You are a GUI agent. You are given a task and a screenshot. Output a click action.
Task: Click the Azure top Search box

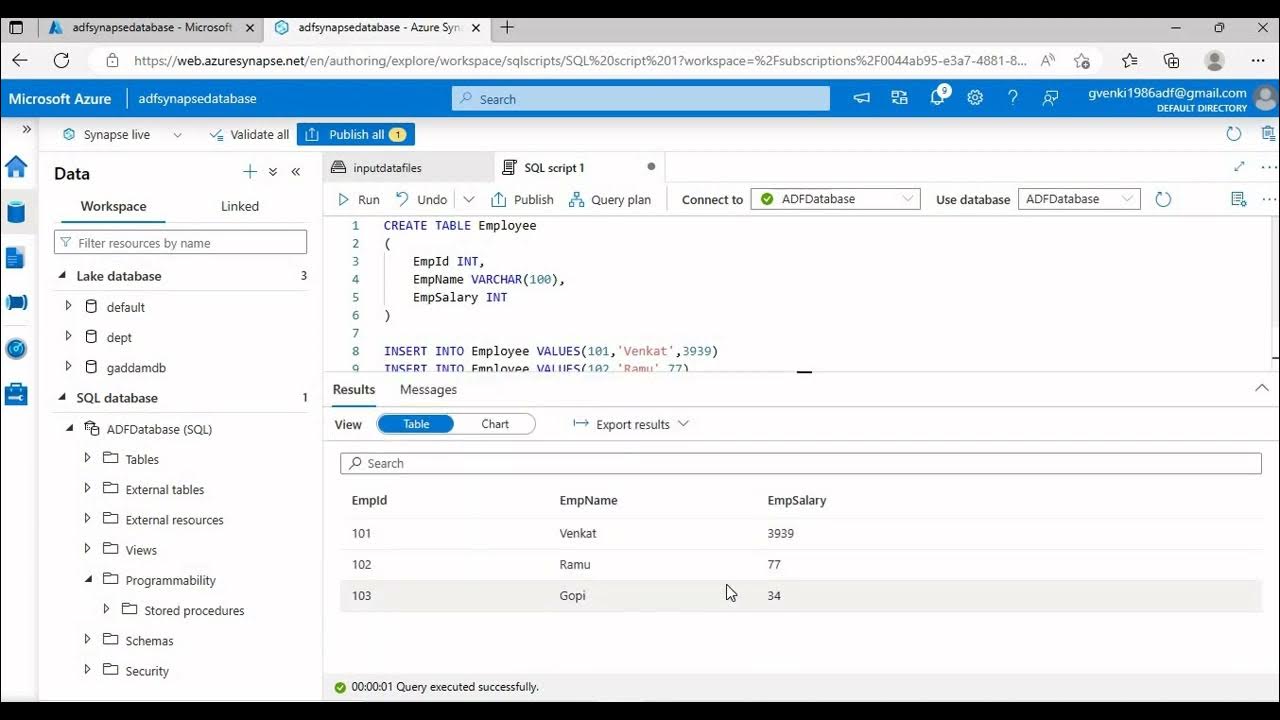click(641, 98)
